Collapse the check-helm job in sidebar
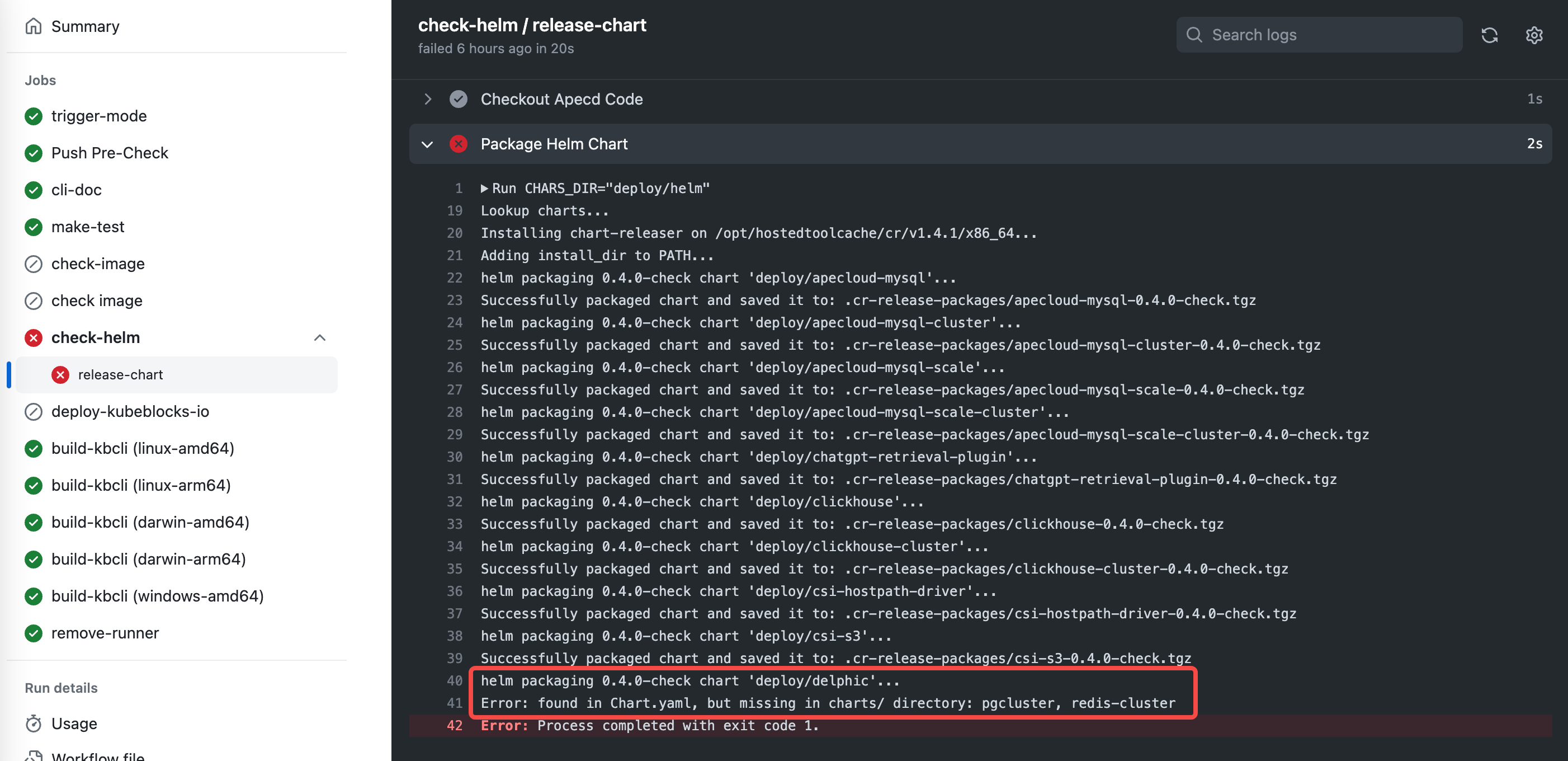Image resolution: width=1568 pixels, height=761 pixels. pos(320,338)
